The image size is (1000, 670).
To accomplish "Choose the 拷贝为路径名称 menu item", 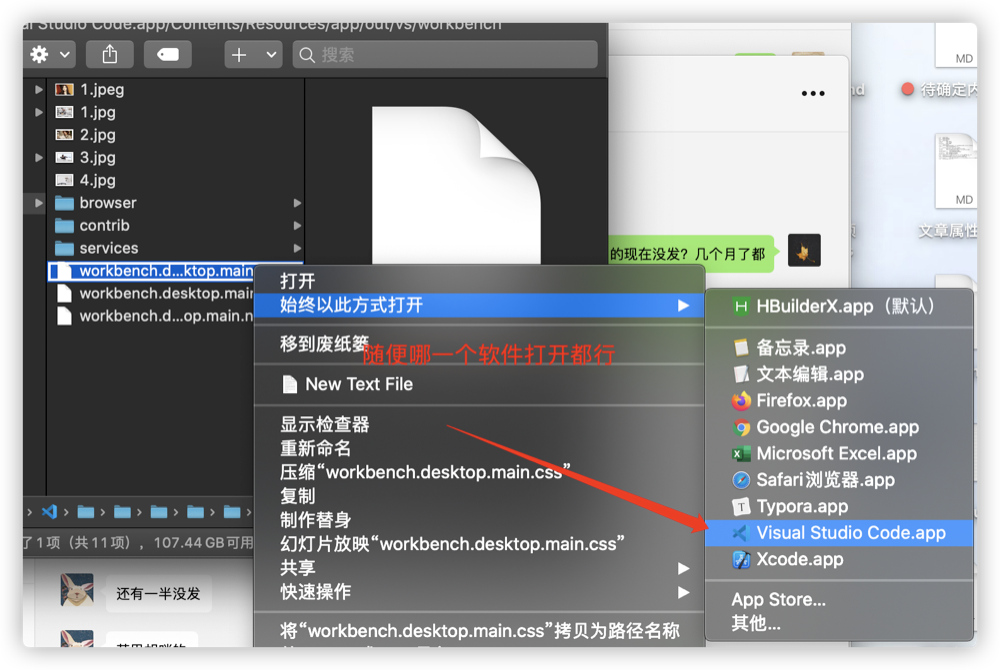I will pyautogui.click(x=478, y=631).
